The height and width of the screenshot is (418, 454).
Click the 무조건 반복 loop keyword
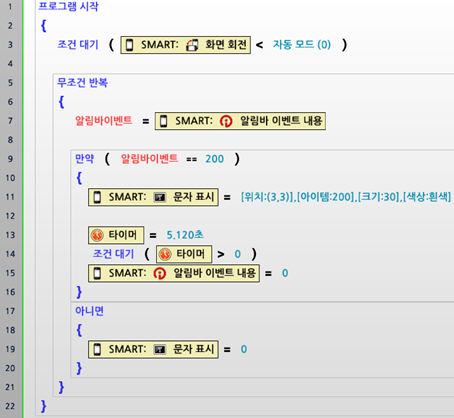click(x=82, y=82)
